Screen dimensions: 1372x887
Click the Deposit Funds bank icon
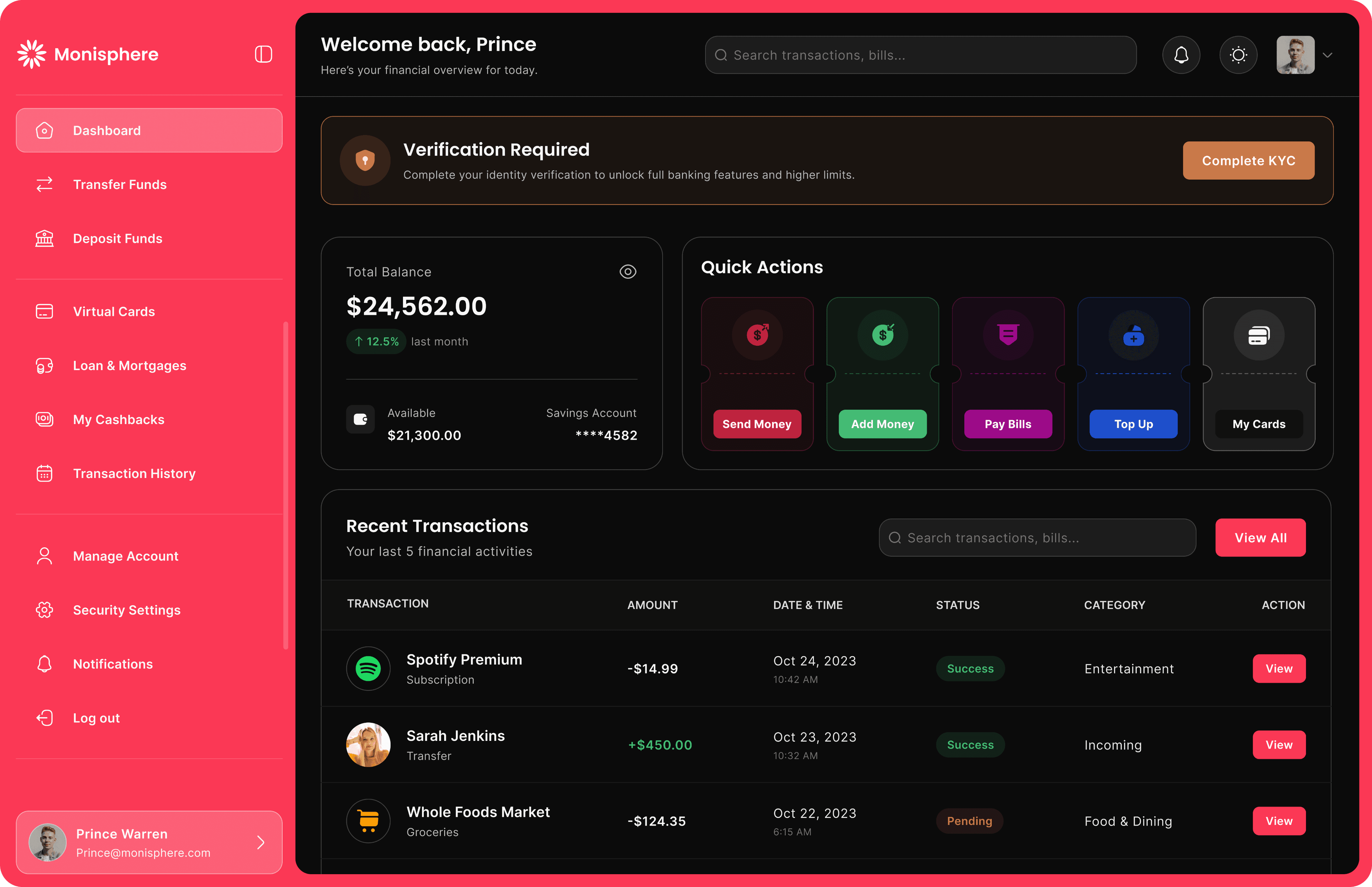pos(44,239)
